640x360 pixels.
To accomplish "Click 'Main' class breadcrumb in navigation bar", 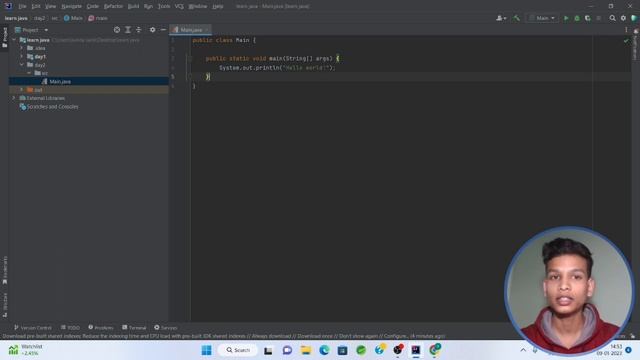I will 73,18.
